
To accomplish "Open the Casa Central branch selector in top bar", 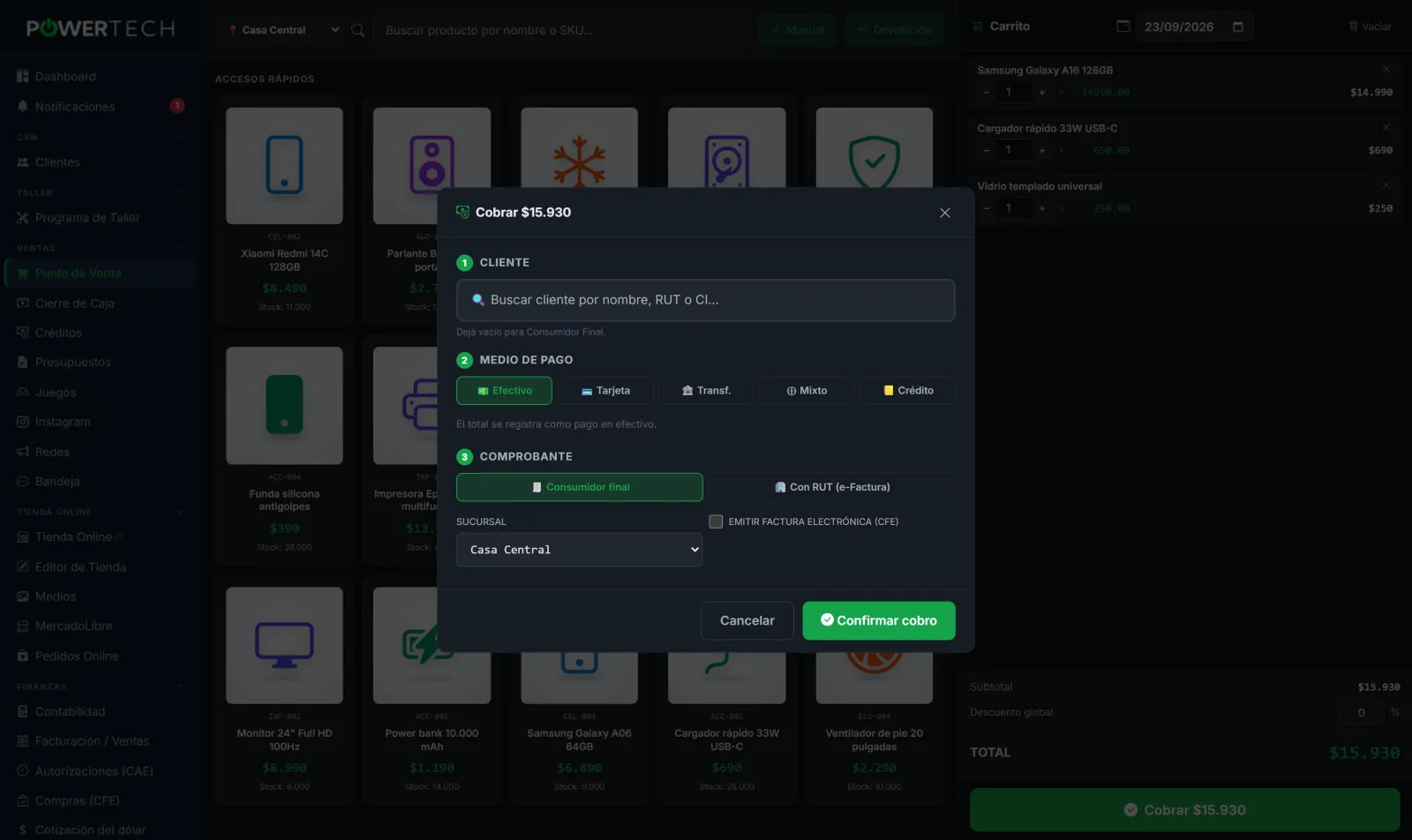I will [282, 30].
